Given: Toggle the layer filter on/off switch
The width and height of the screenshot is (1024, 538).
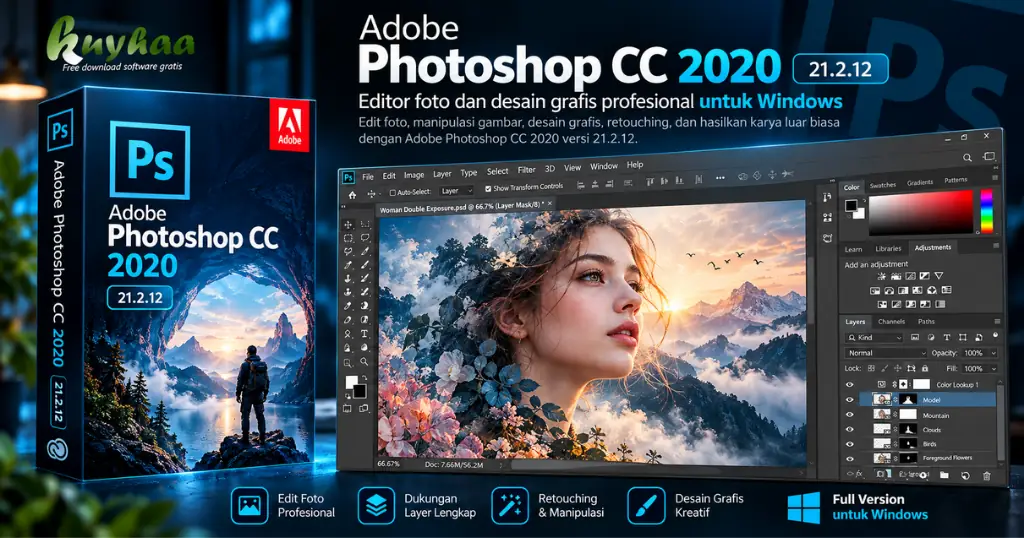Looking at the screenshot, I should click(995, 335).
